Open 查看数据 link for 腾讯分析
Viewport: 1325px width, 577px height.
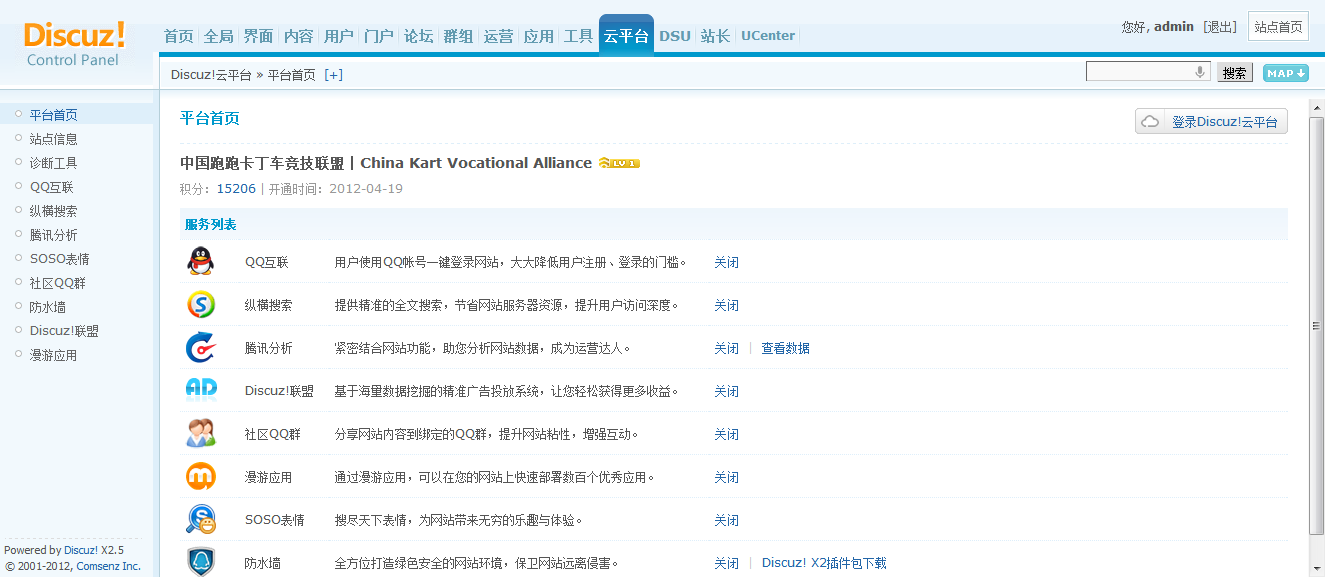coord(785,349)
